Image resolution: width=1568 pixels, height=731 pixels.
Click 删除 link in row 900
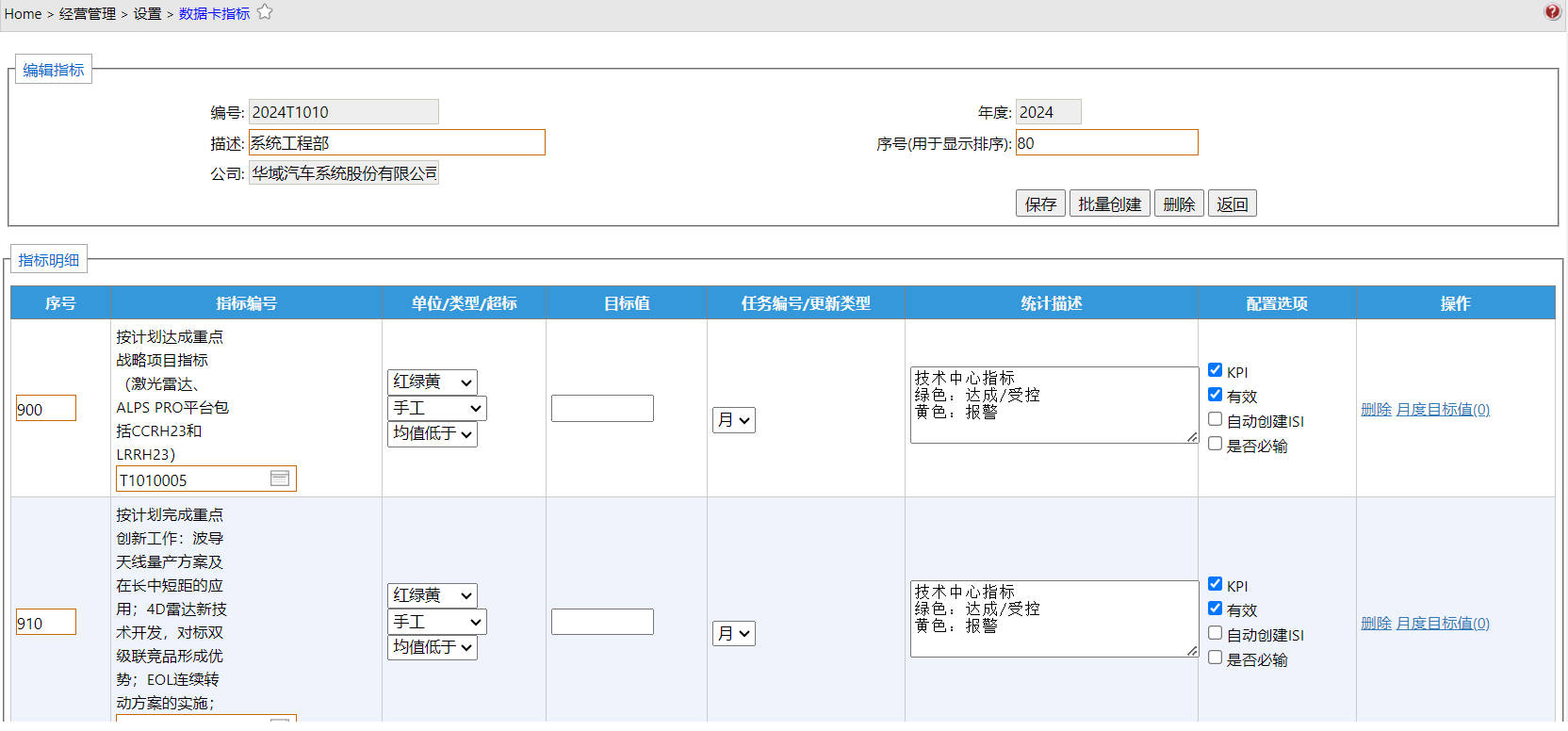pyautogui.click(x=1376, y=409)
